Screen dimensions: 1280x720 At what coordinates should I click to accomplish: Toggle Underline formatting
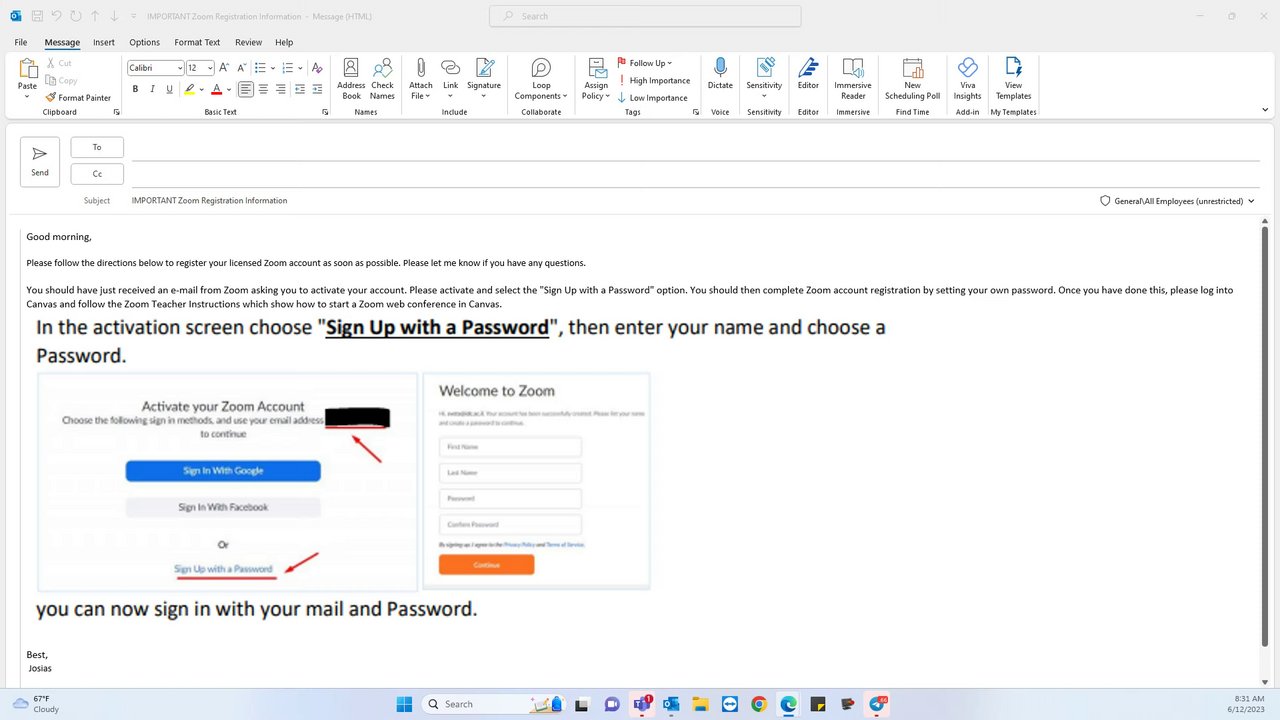169,89
